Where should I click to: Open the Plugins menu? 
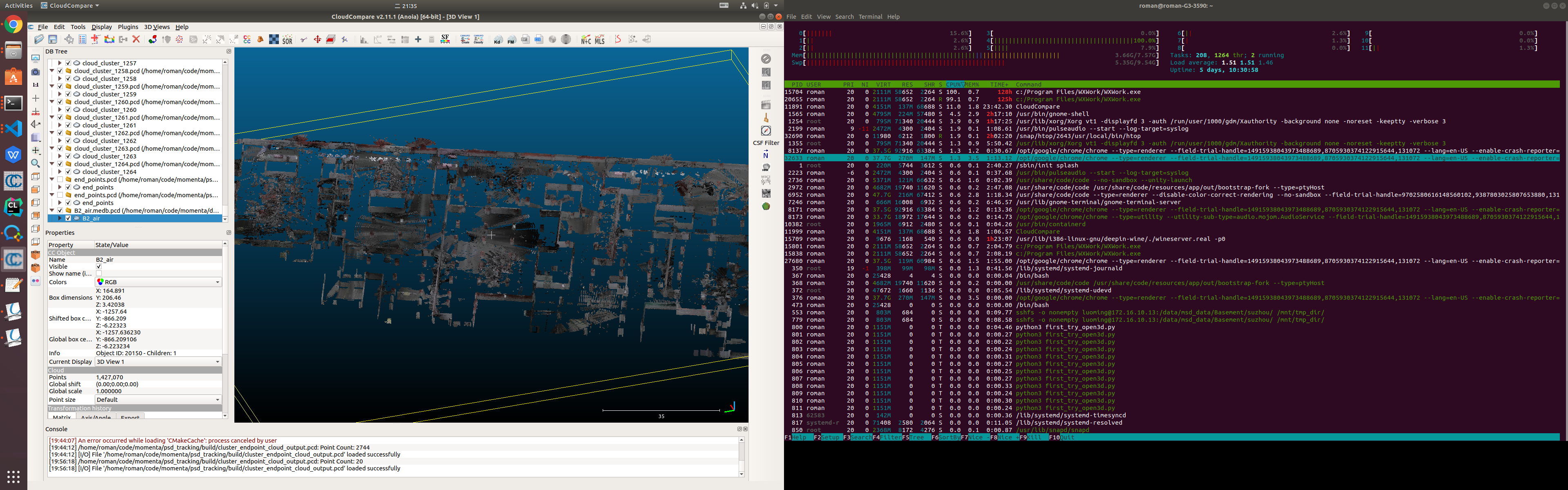click(128, 27)
